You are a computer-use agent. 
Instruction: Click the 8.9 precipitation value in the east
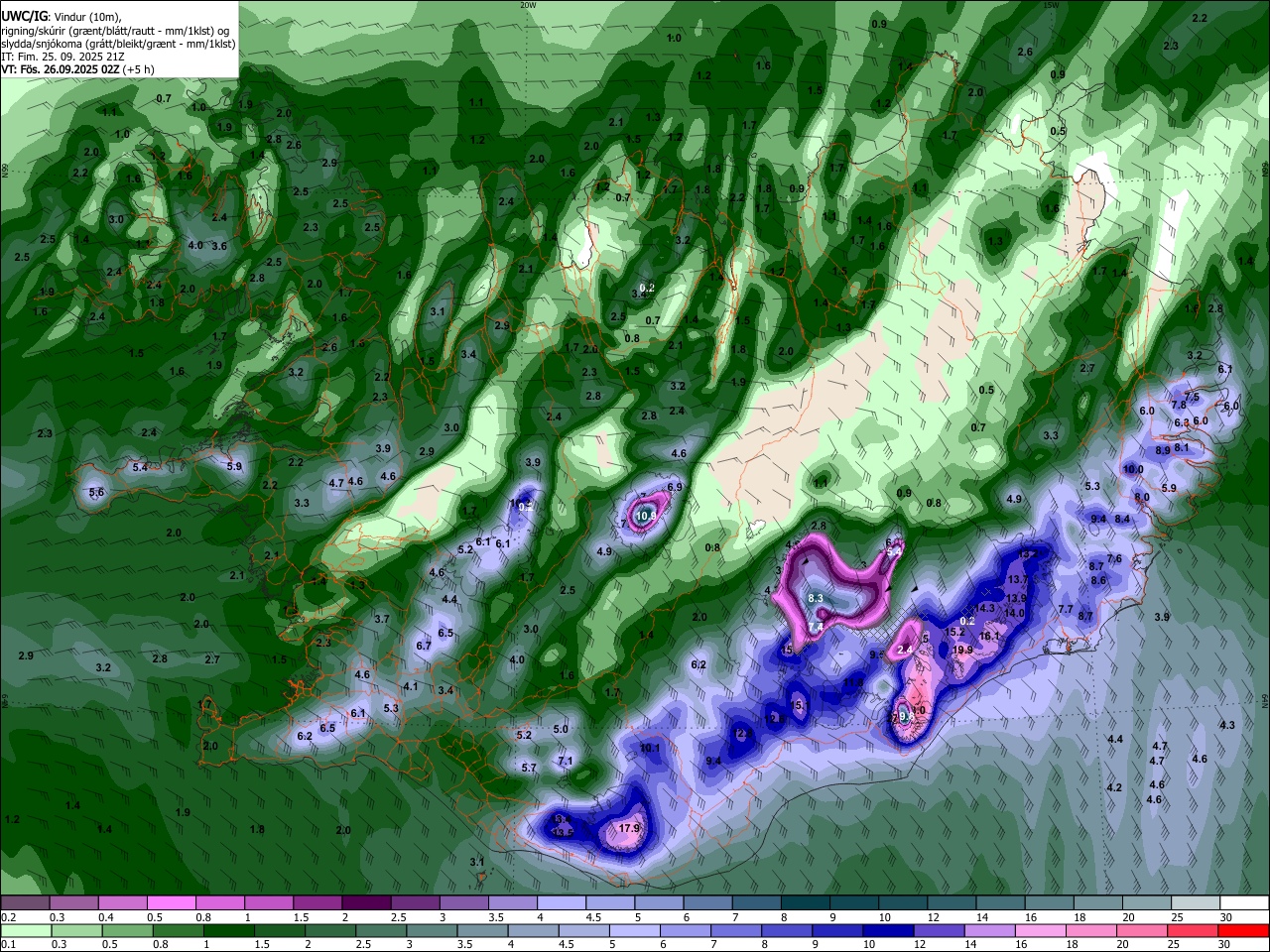point(1163,450)
